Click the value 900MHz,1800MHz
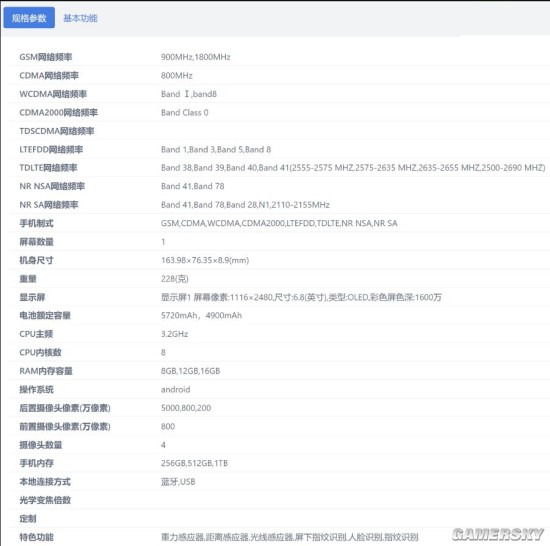The image size is (550, 546). pyautogui.click(x=195, y=57)
